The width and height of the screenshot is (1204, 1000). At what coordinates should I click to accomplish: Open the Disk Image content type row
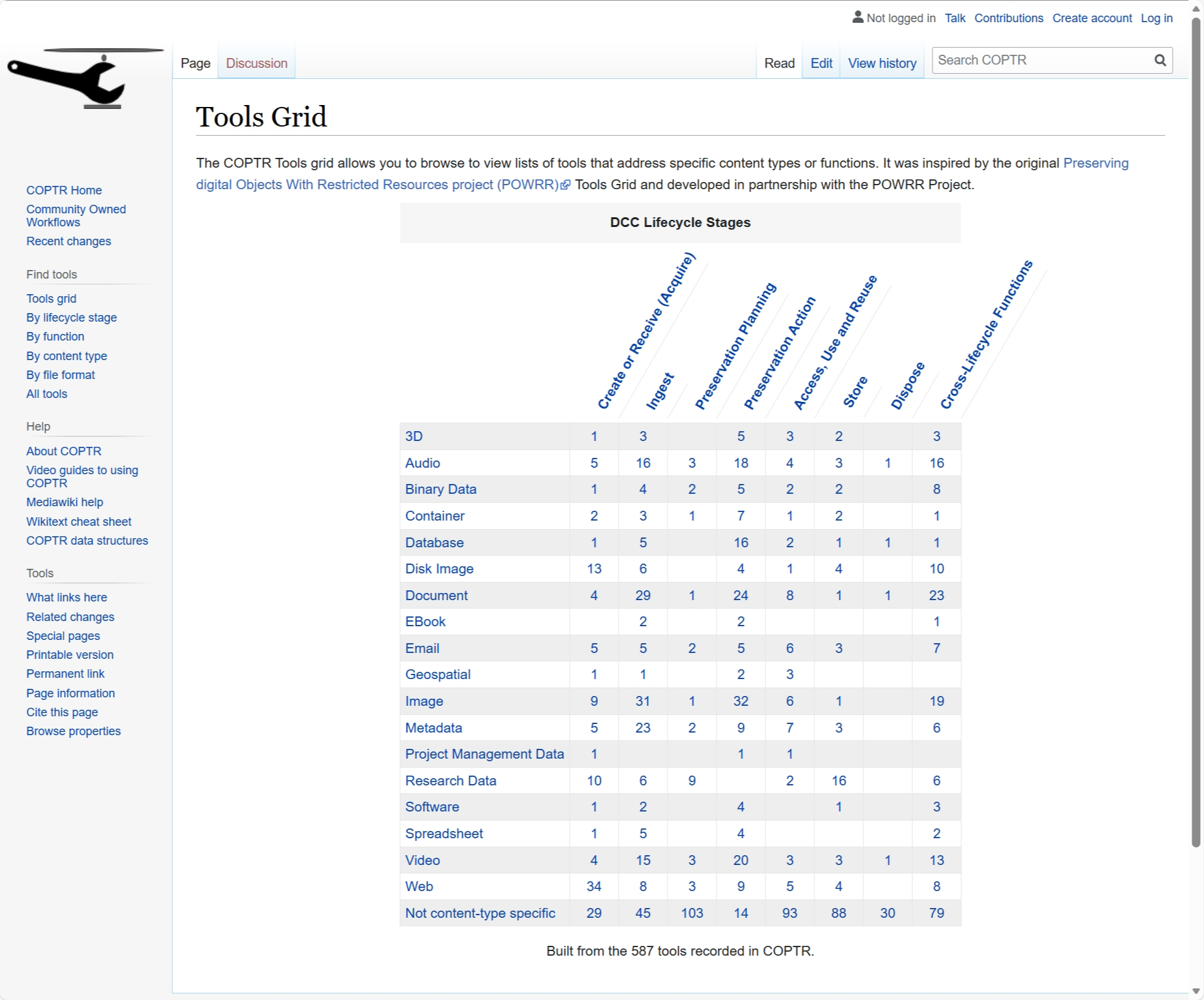tap(439, 569)
